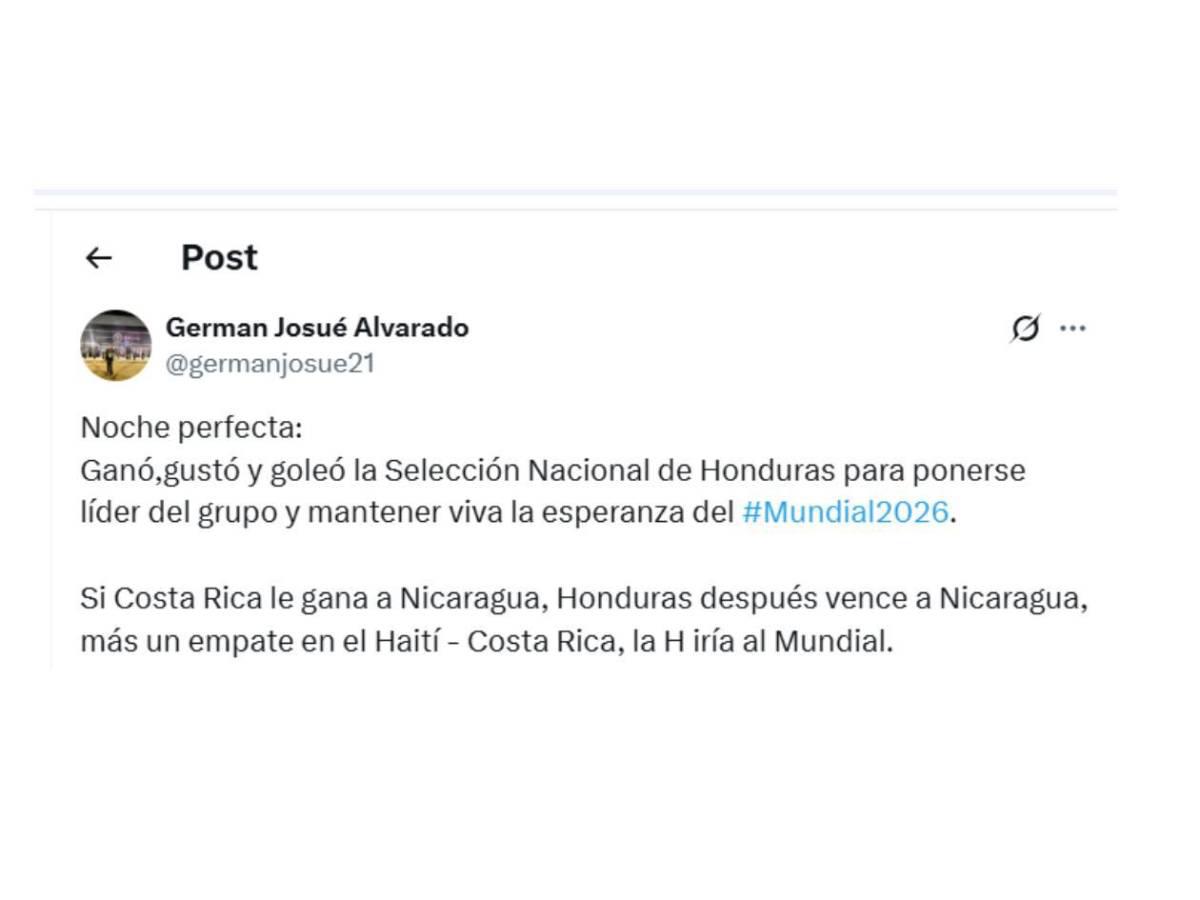This screenshot has width=1200, height=900.
Task: Click the Post title in the header
Action: coord(217,257)
